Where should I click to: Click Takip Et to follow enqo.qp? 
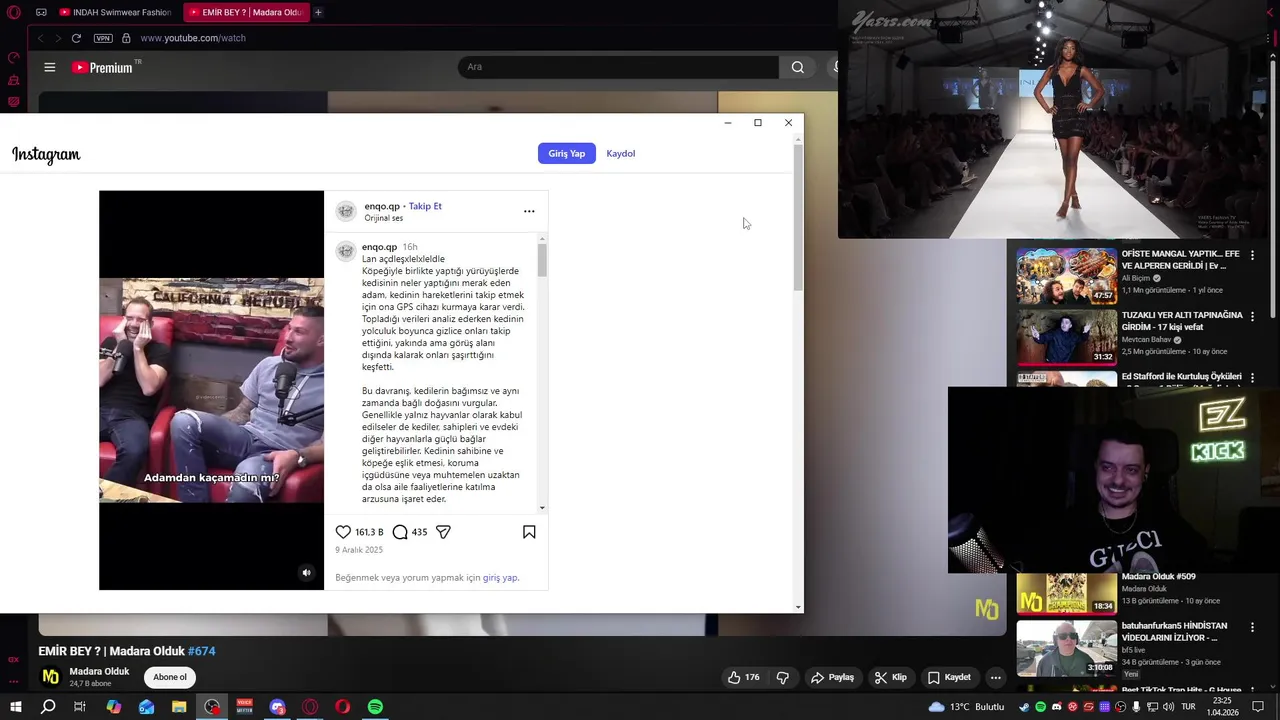[425, 206]
